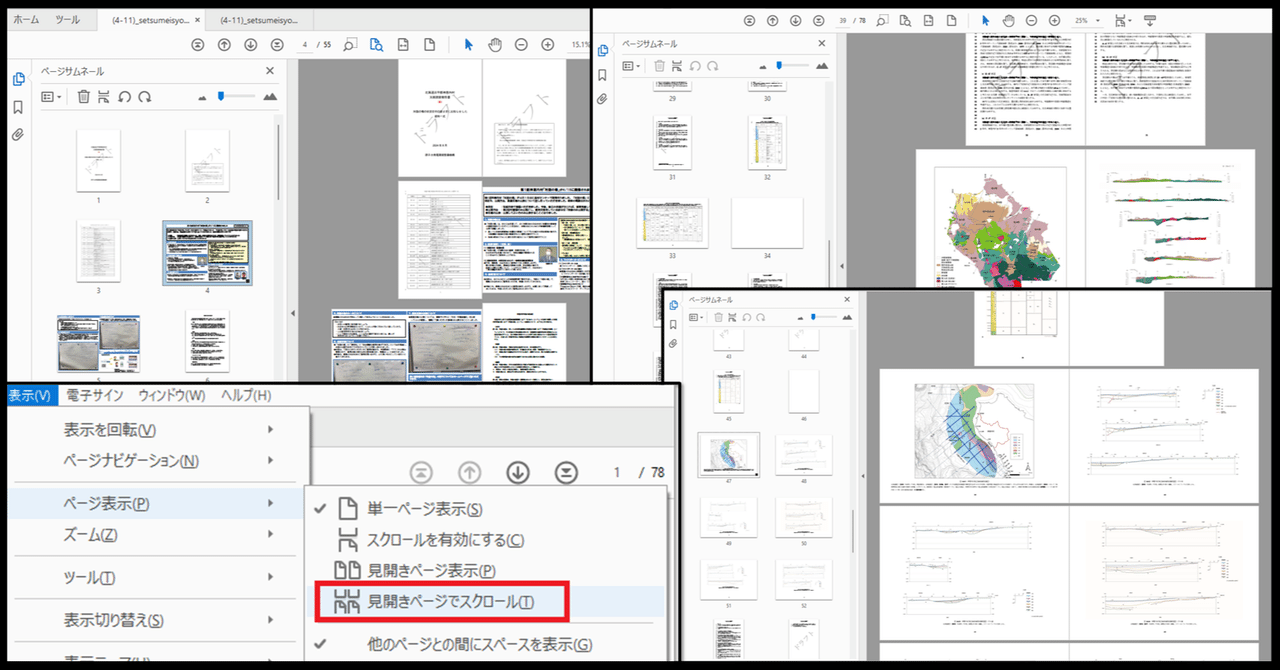
Task: Rotate pages counterclockwise in the thumbnail panel
Action: 126,97
